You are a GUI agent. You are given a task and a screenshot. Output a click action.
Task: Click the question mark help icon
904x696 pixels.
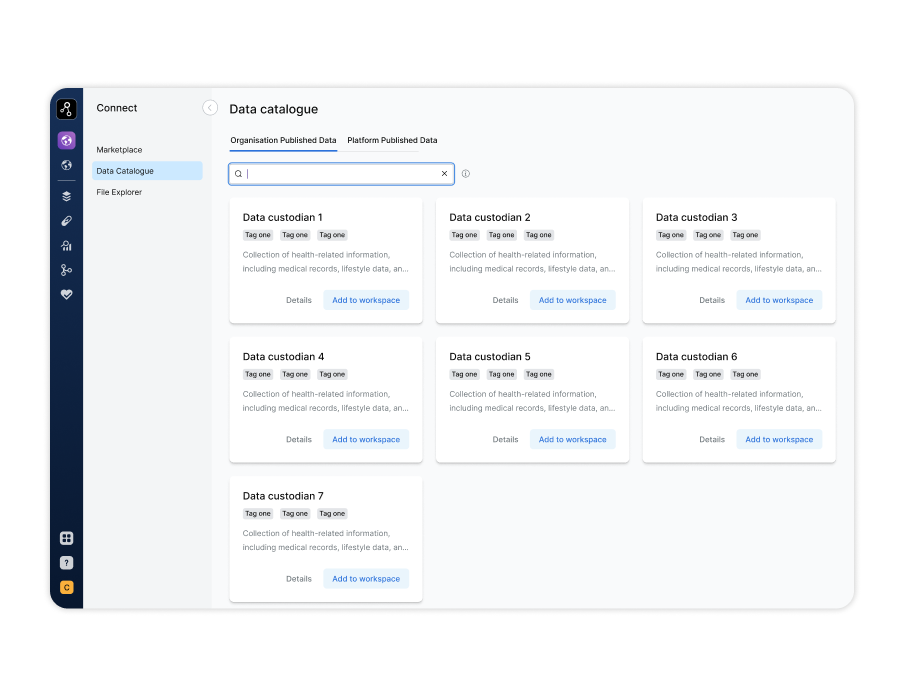[66, 563]
